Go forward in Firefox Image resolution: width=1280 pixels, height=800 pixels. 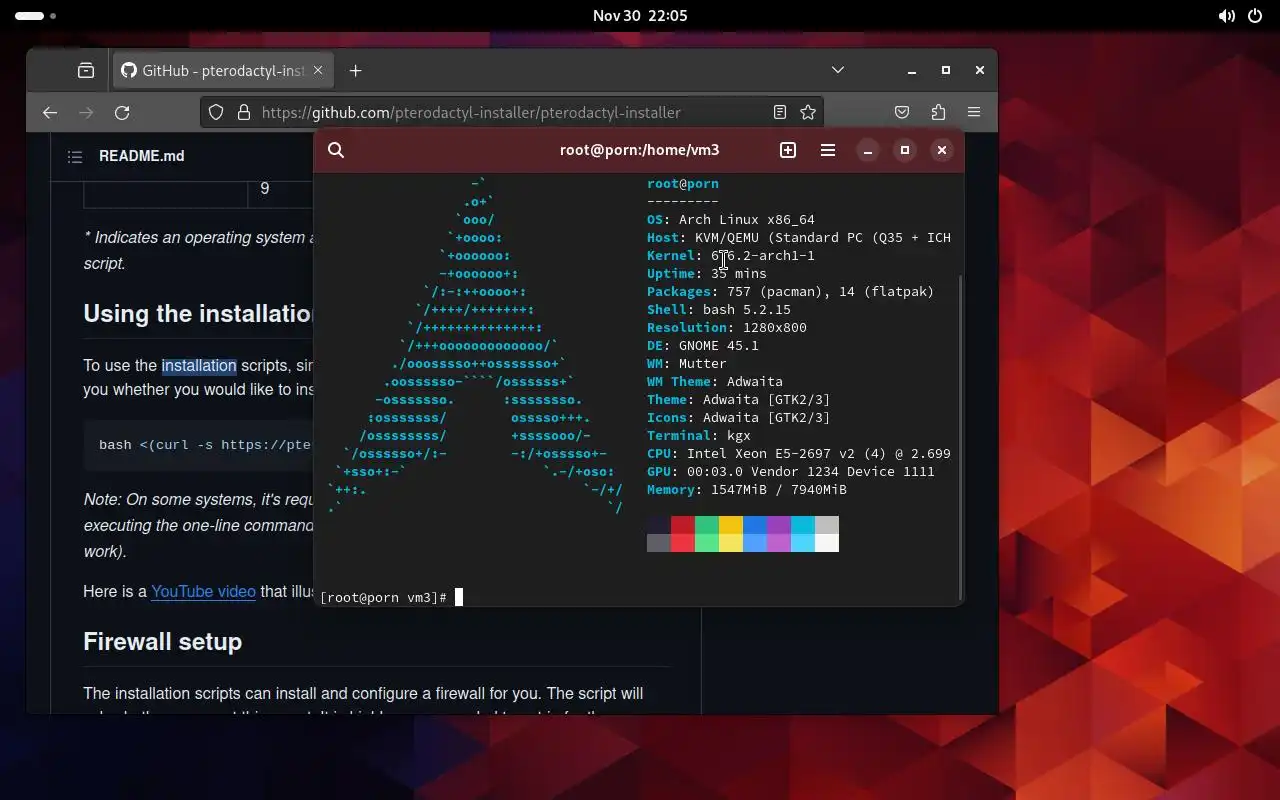tap(86, 113)
